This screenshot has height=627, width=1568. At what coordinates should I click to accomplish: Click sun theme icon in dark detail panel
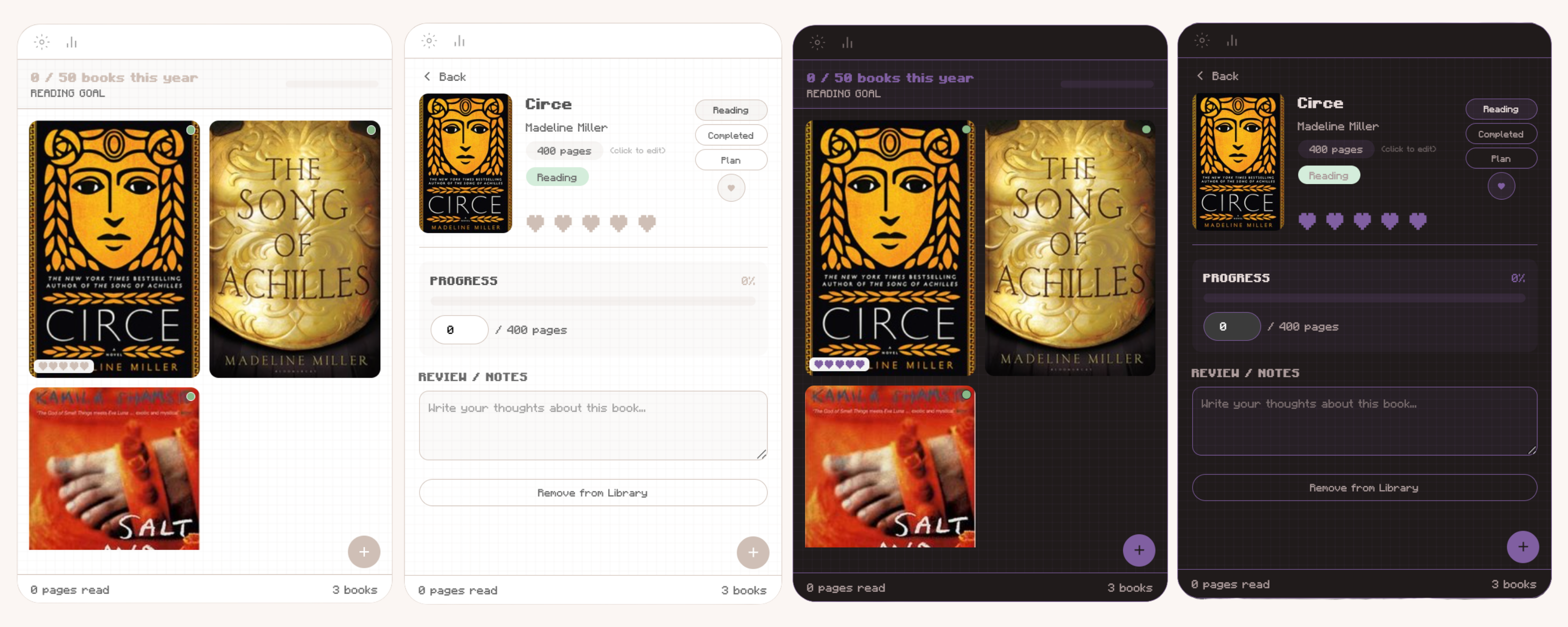[x=1202, y=40]
